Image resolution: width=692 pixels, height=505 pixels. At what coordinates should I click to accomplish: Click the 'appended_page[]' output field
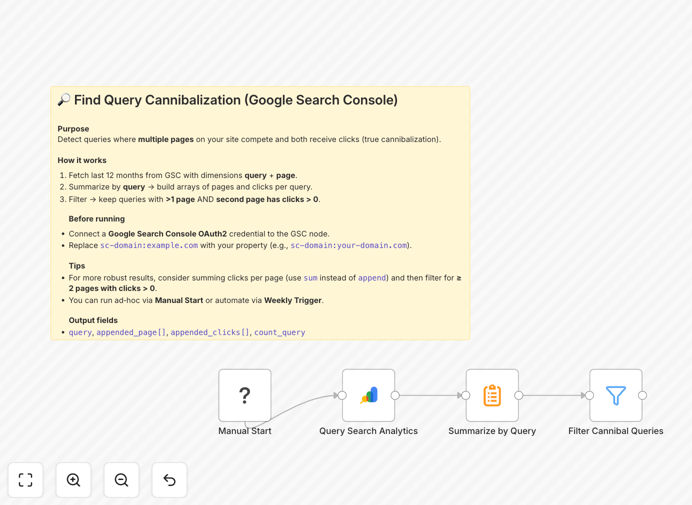tap(132, 332)
